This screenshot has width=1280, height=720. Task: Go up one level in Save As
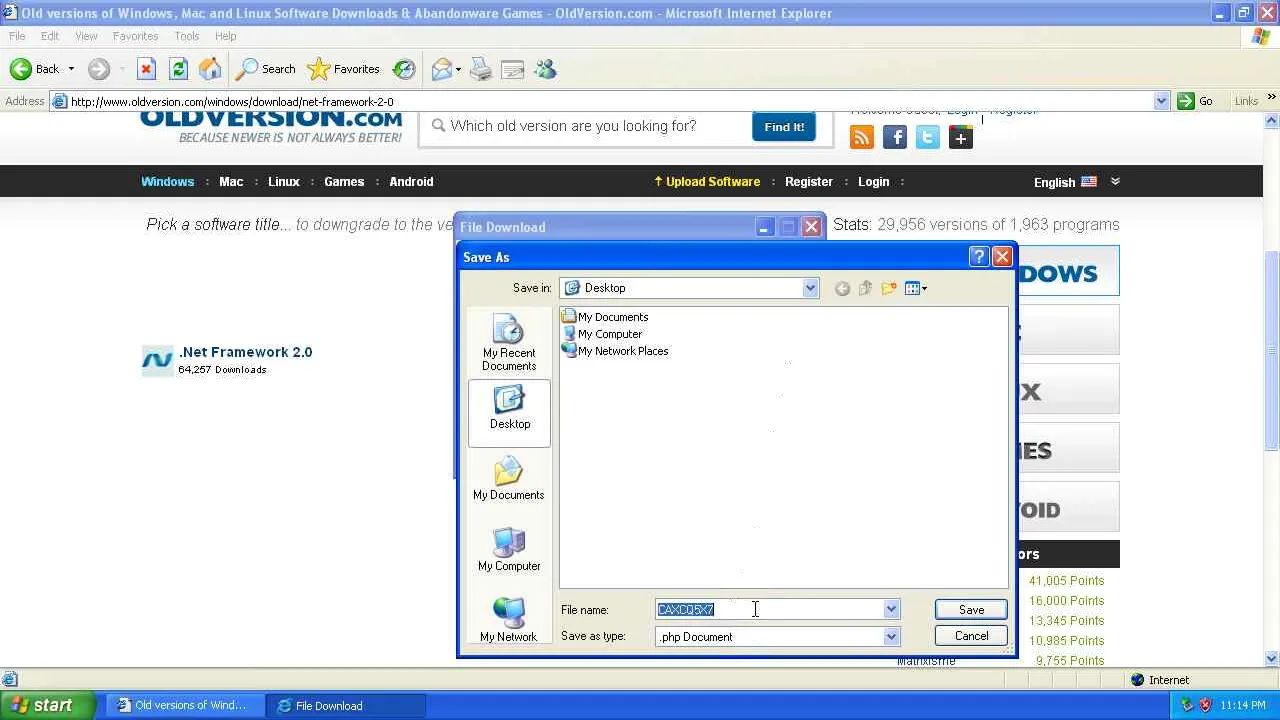865,288
